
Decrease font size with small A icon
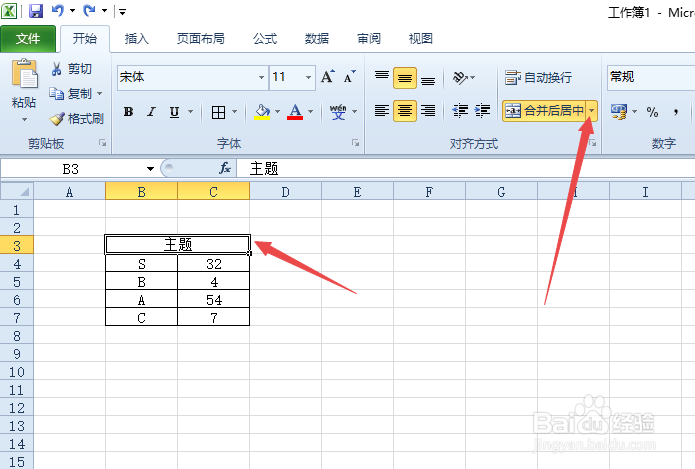(350, 77)
